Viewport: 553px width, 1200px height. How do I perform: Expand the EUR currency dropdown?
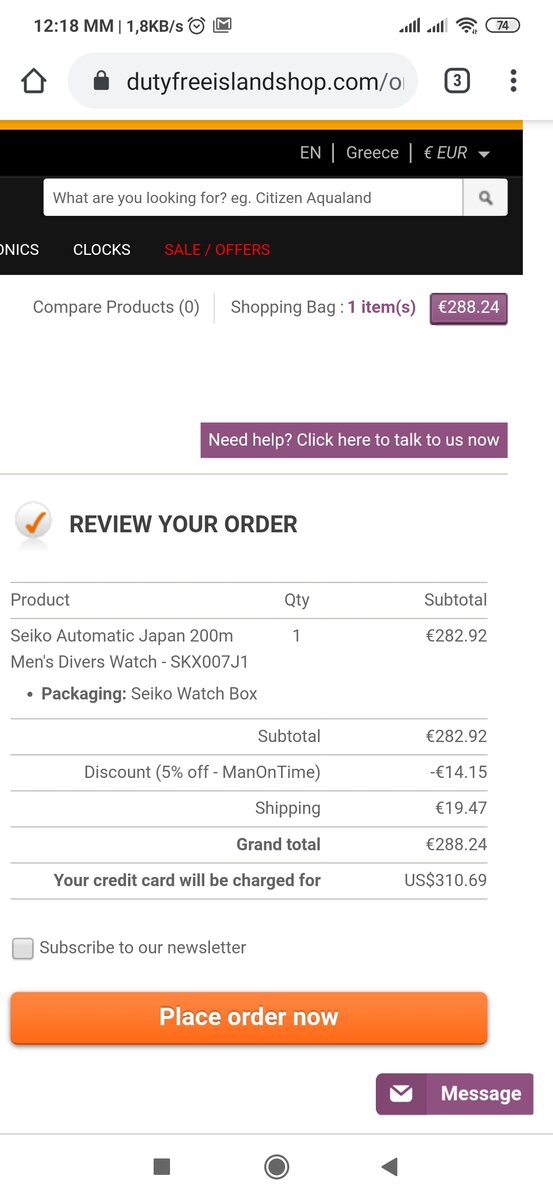pos(457,153)
